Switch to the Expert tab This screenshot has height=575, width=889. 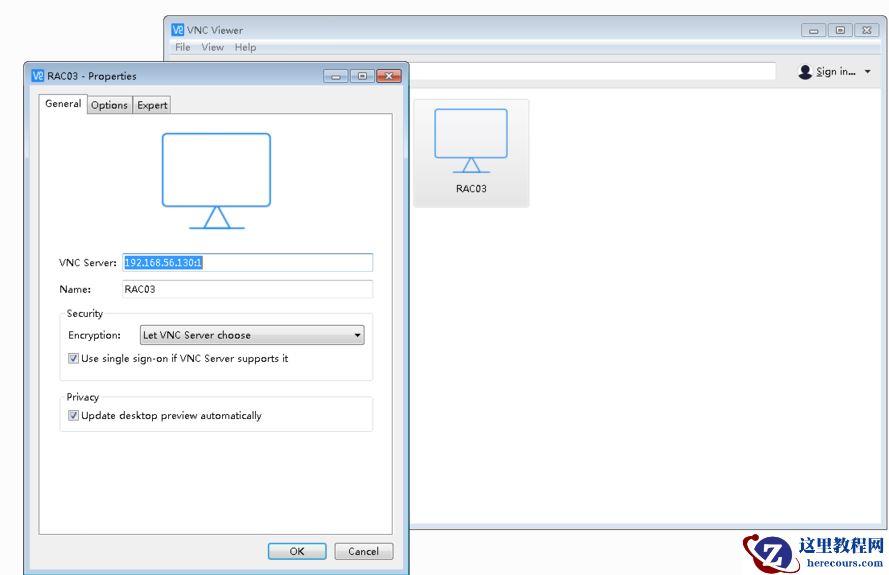[x=152, y=105]
